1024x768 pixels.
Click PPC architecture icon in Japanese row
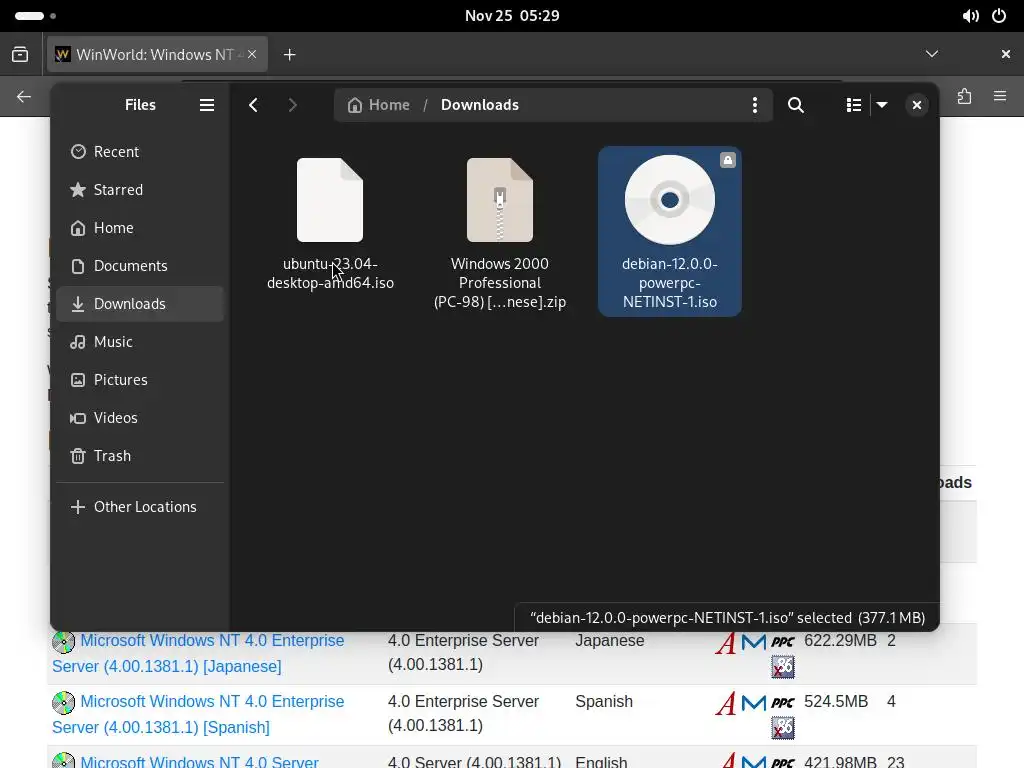[x=782, y=643]
